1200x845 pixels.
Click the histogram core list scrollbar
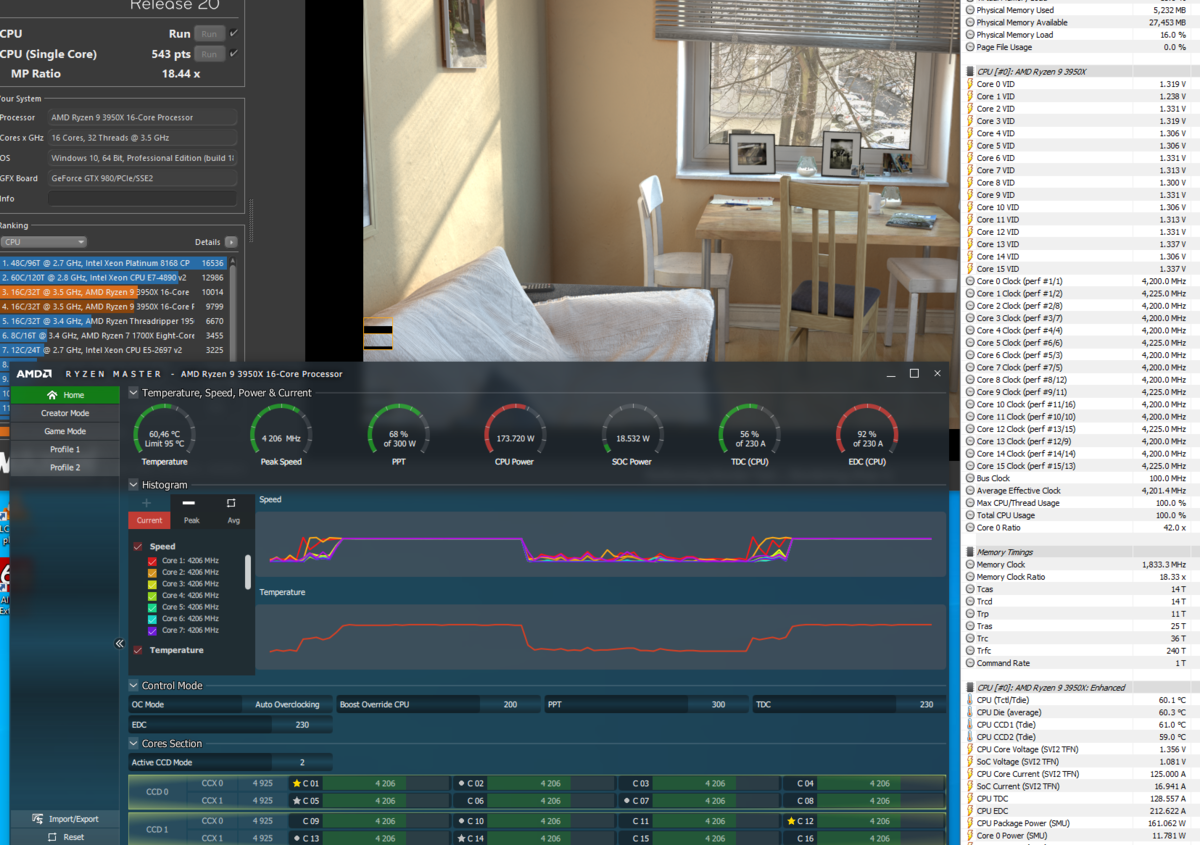[248, 572]
